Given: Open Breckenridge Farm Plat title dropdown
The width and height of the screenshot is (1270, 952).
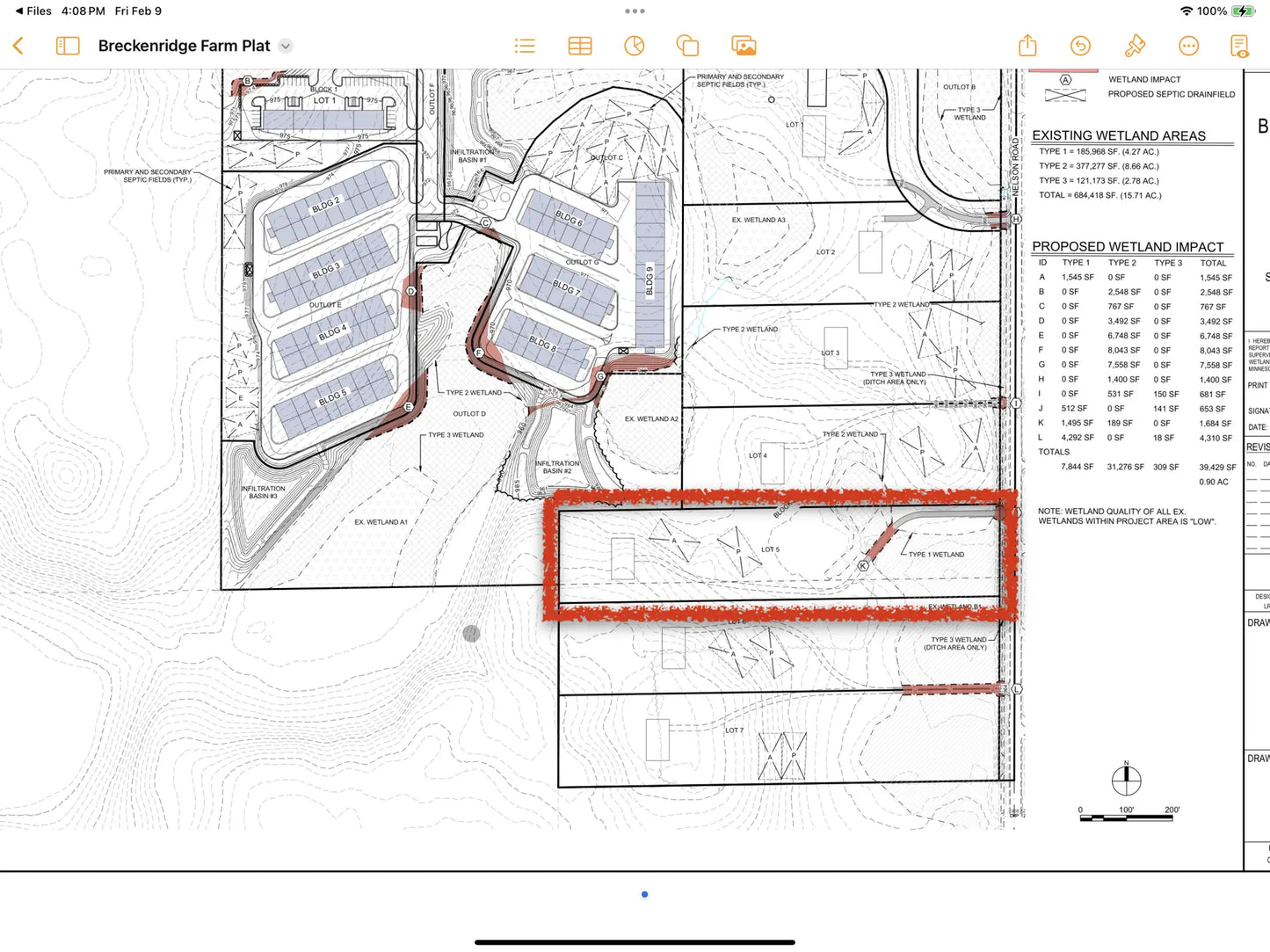Looking at the screenshot, I should [286, 46].
